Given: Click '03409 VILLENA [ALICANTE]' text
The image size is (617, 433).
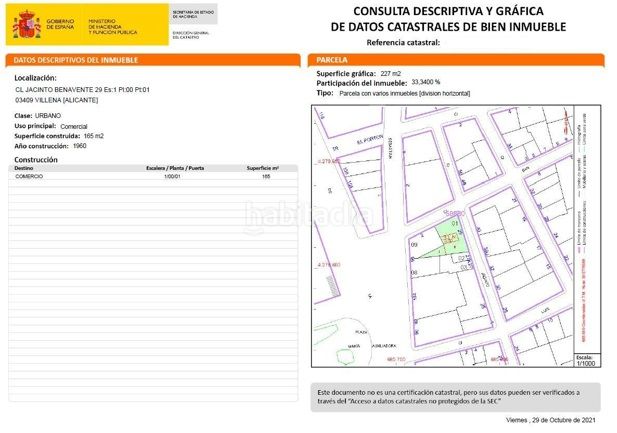Looking at the screenshot, I should point(57,100).
